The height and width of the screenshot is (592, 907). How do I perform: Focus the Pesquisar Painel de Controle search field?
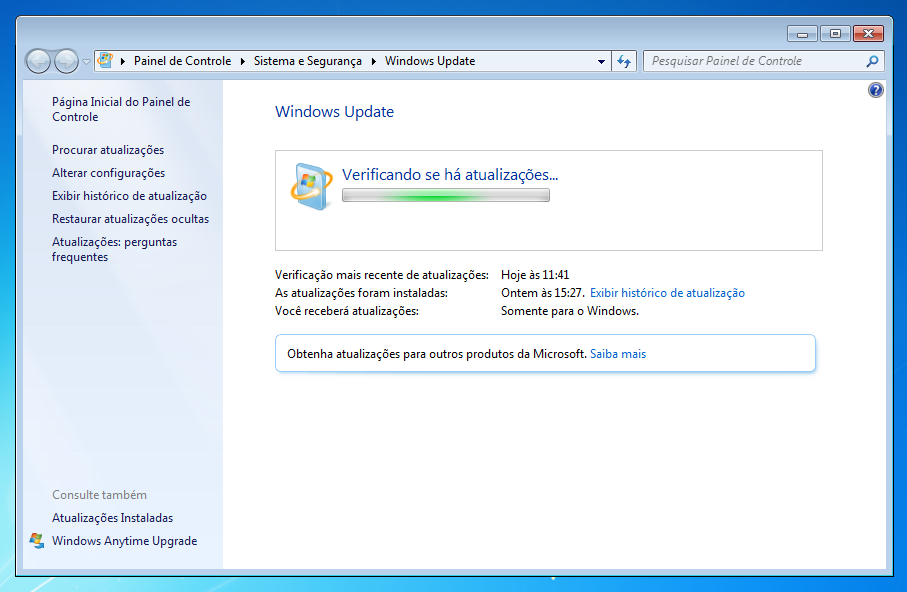(764, 61)
